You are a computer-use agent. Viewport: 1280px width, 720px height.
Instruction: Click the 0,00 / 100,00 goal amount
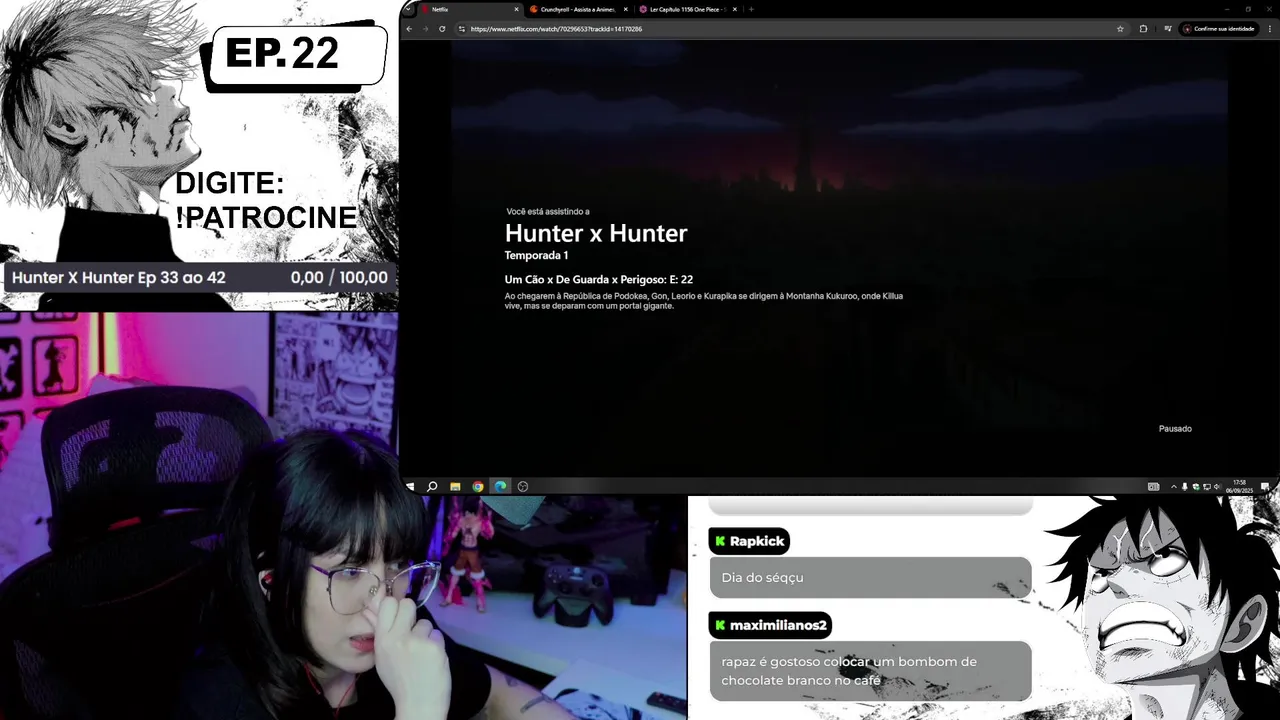point(339,278)
